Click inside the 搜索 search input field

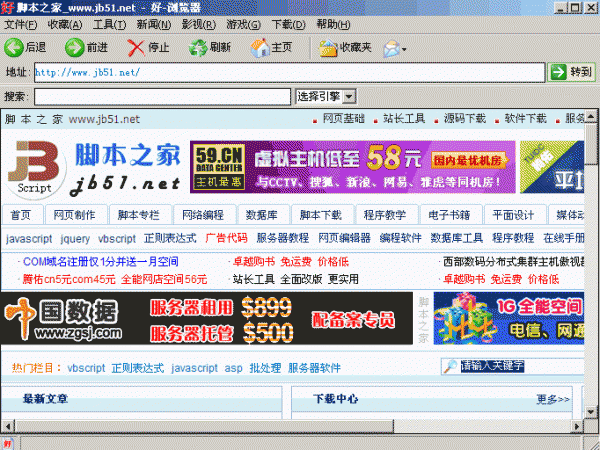[x=162, y=96]
